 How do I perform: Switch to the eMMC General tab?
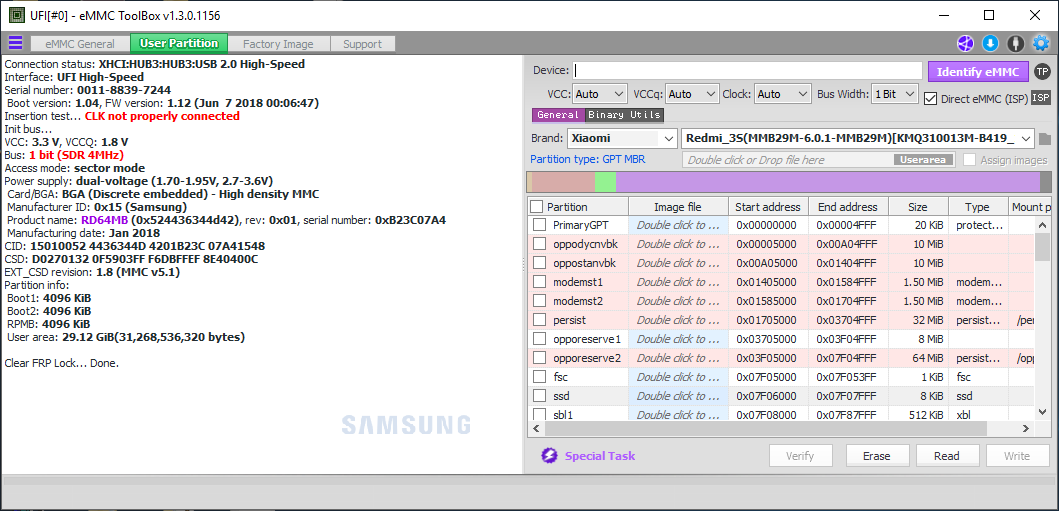(x=80, y=44)
